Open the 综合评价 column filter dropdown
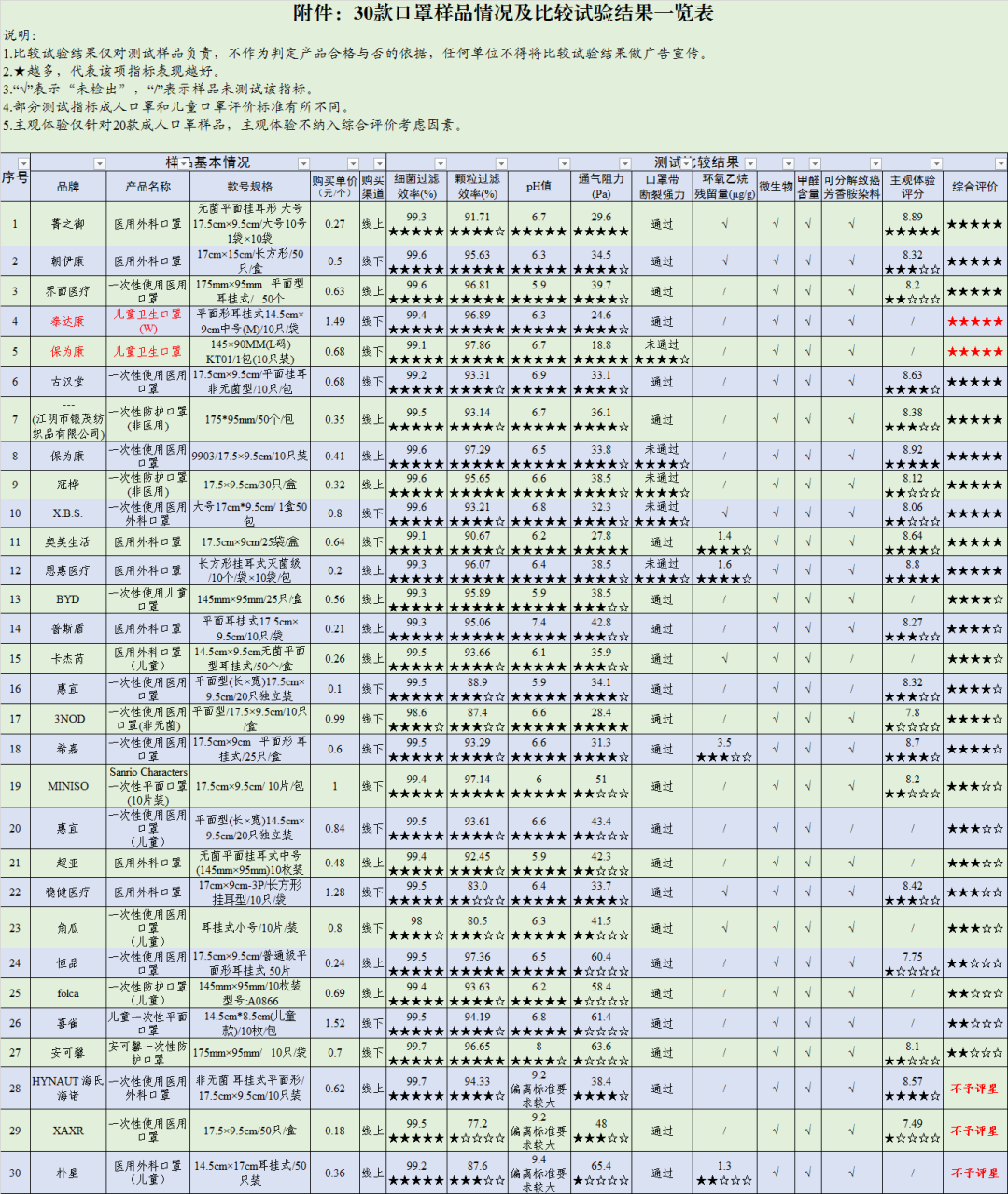The image size is (1008, 1194). click(1000, 163)
